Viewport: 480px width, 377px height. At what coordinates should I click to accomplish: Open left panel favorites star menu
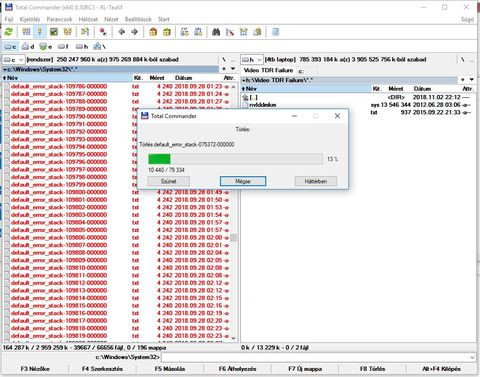(224, 69)
